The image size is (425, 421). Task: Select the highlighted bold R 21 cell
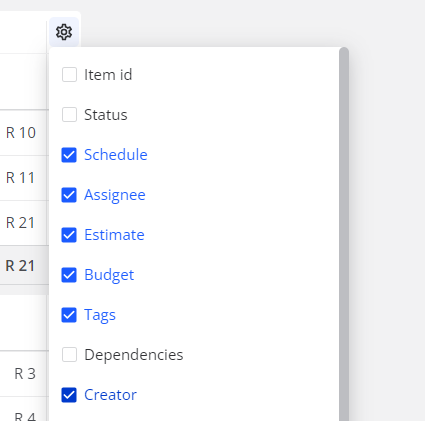pyautogui.click(x=20, y=266)
